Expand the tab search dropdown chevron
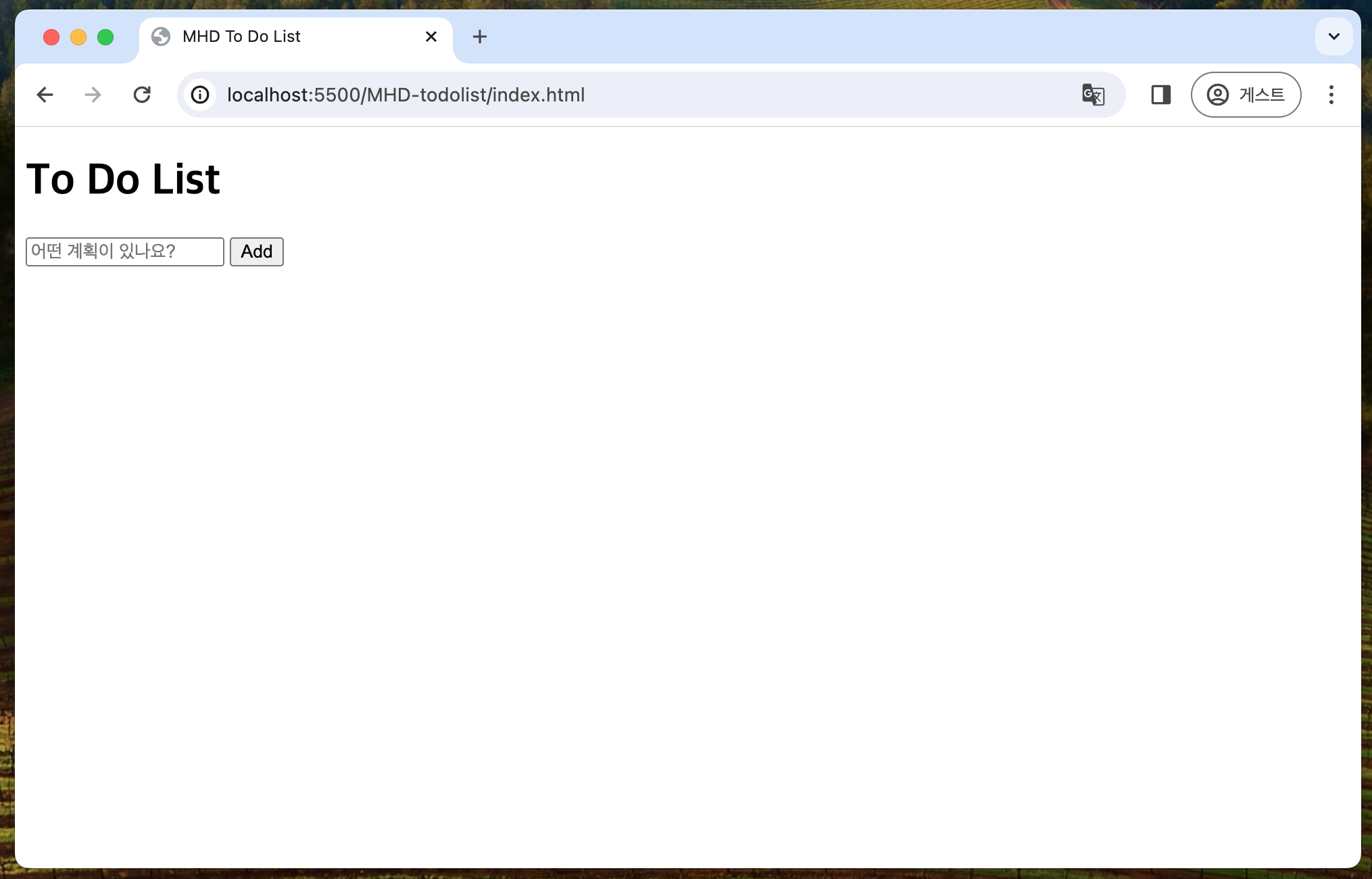 tap(1333, 37)
